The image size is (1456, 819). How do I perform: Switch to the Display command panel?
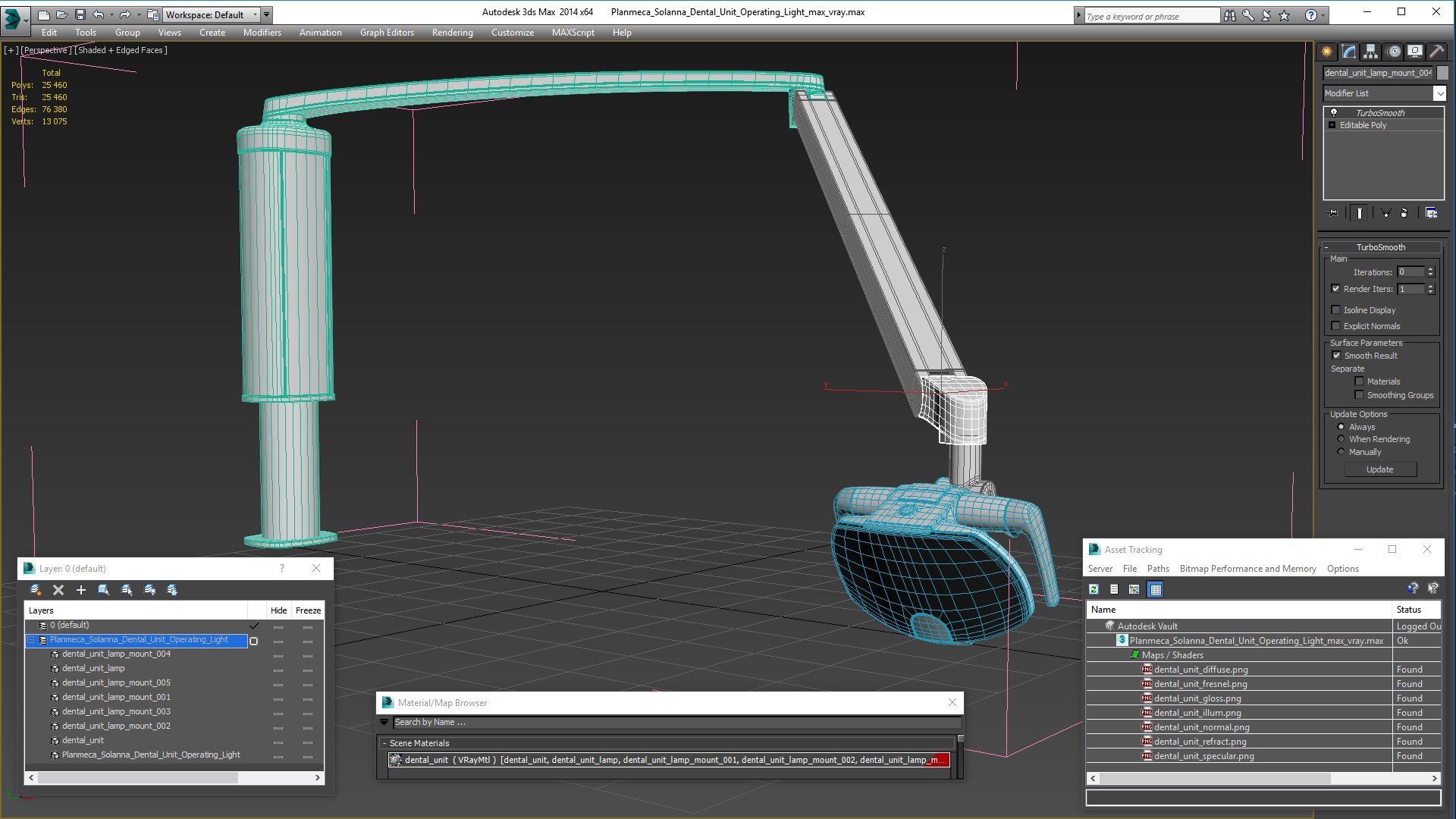1415,52
